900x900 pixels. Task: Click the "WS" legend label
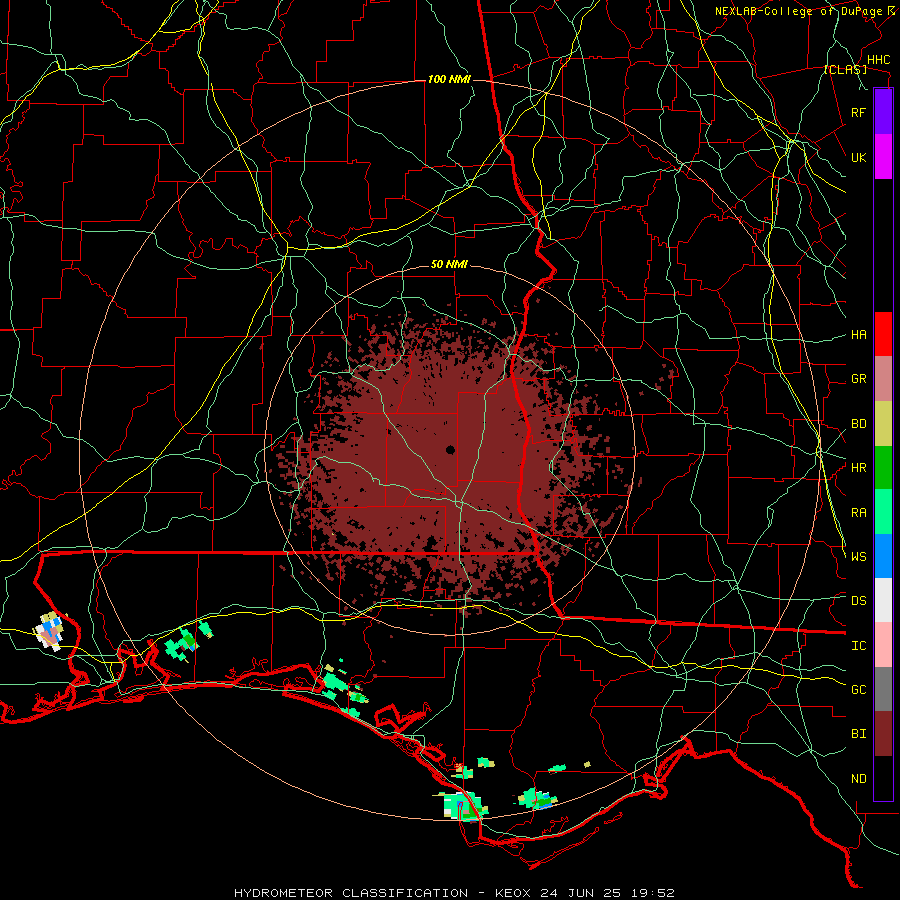pos(859,557)
